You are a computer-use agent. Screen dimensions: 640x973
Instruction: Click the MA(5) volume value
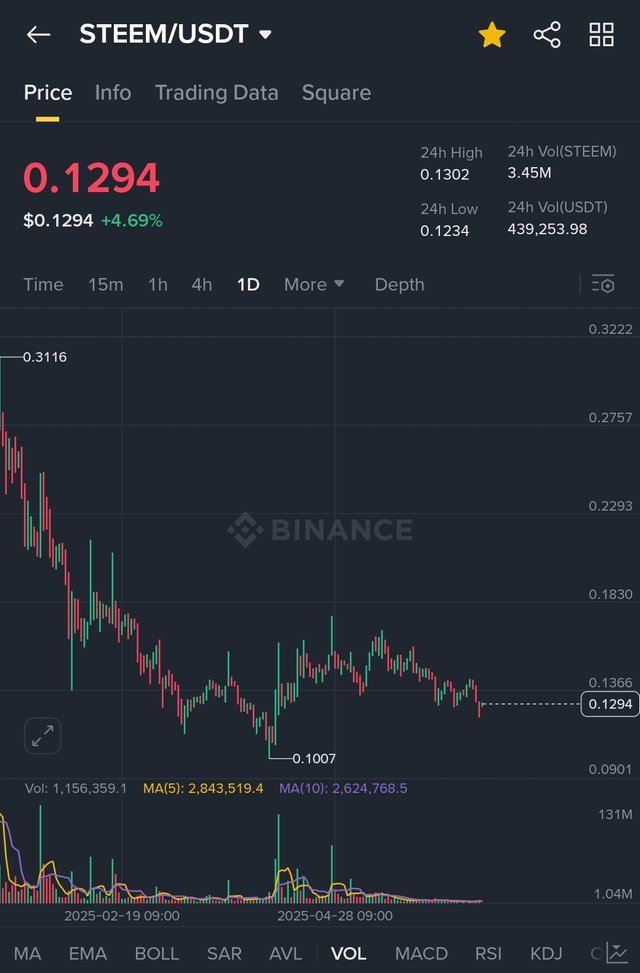point(203,789)
